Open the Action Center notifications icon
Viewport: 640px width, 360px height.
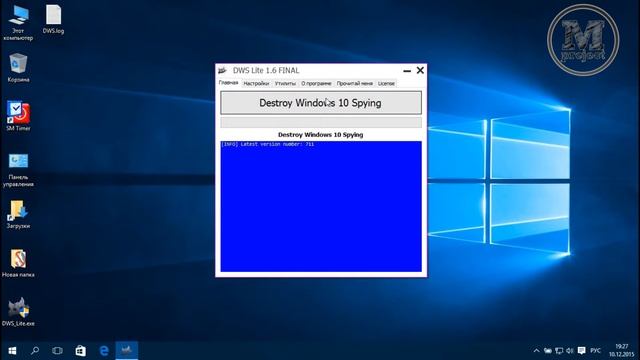click(x=582, y=351)
